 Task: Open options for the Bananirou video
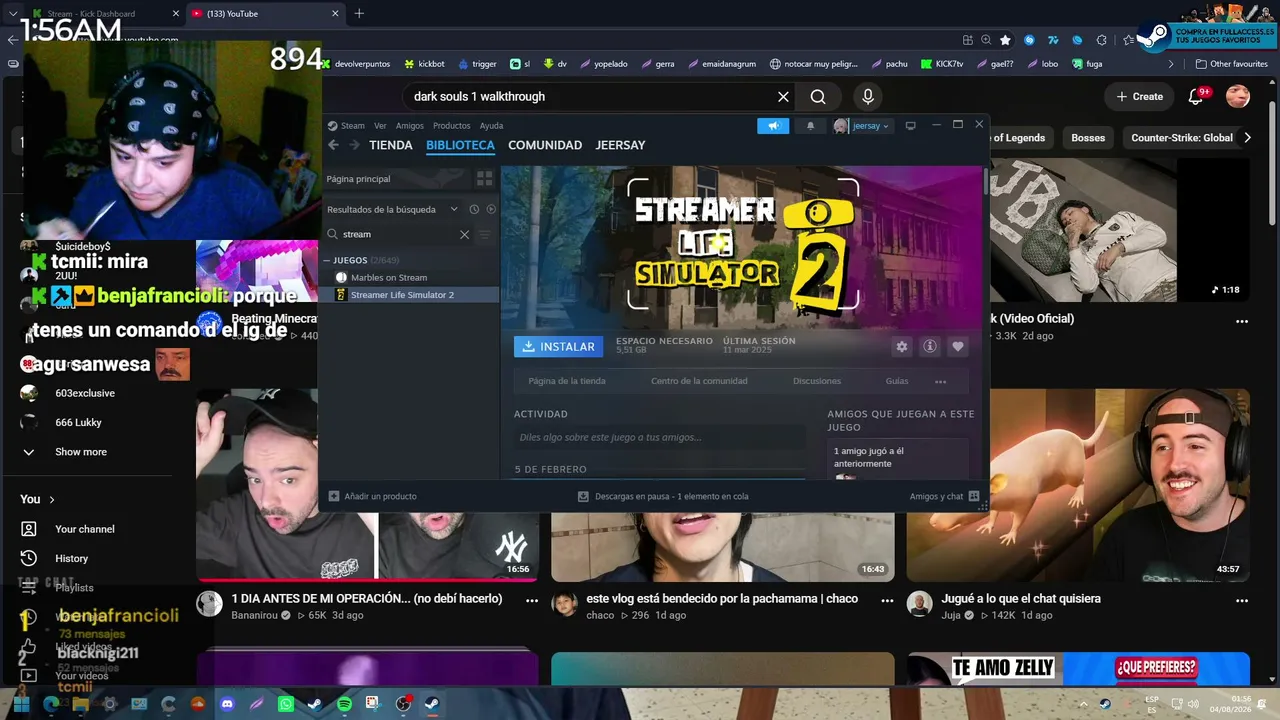click(x=532, y=601)
